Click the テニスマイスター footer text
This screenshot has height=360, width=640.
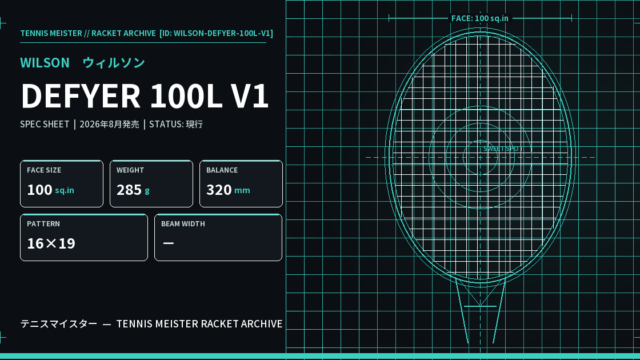coord(59,324)
